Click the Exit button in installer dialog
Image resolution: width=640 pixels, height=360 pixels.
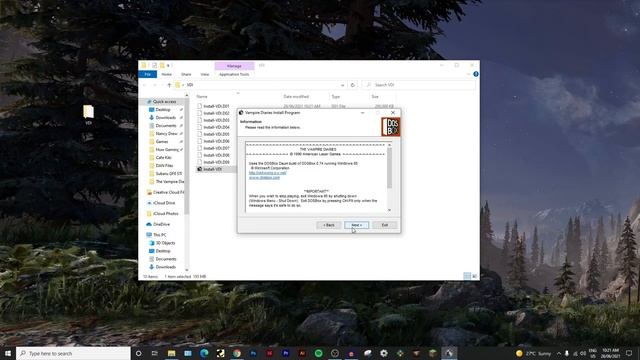pyautogui.click(x=384, y=225)
